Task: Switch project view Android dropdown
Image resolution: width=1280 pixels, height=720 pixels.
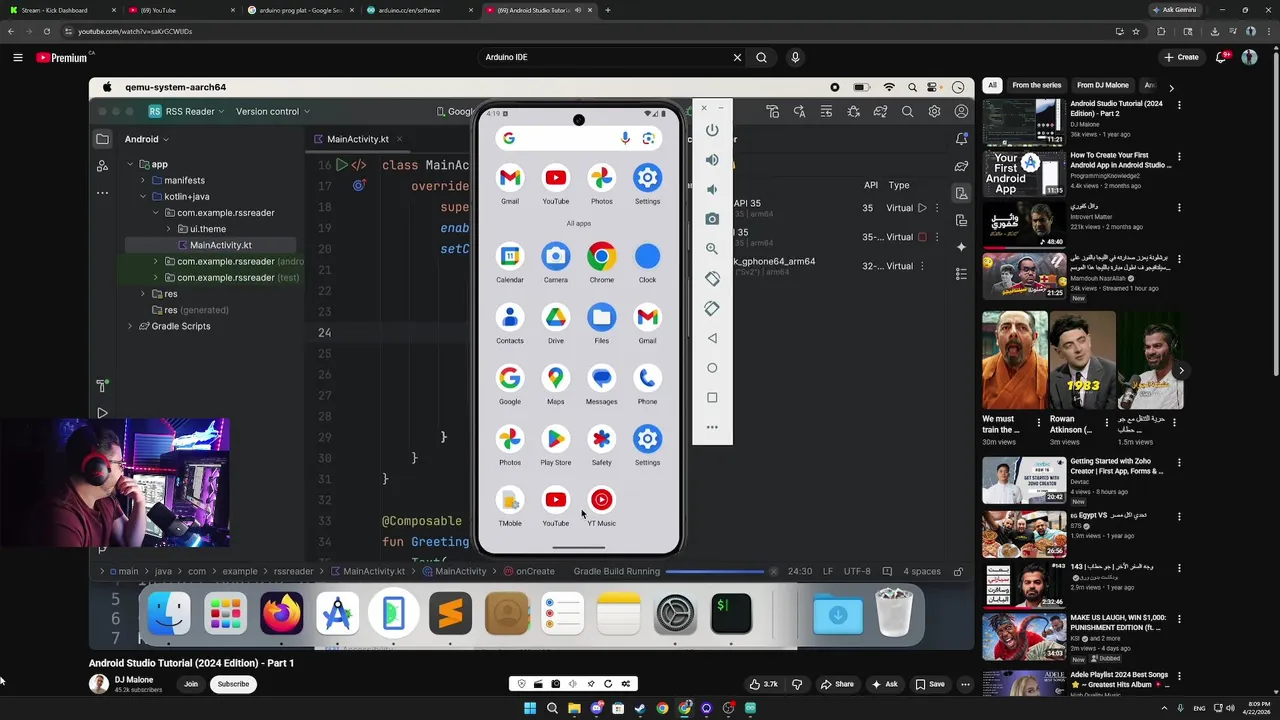Action: point(147,139)
